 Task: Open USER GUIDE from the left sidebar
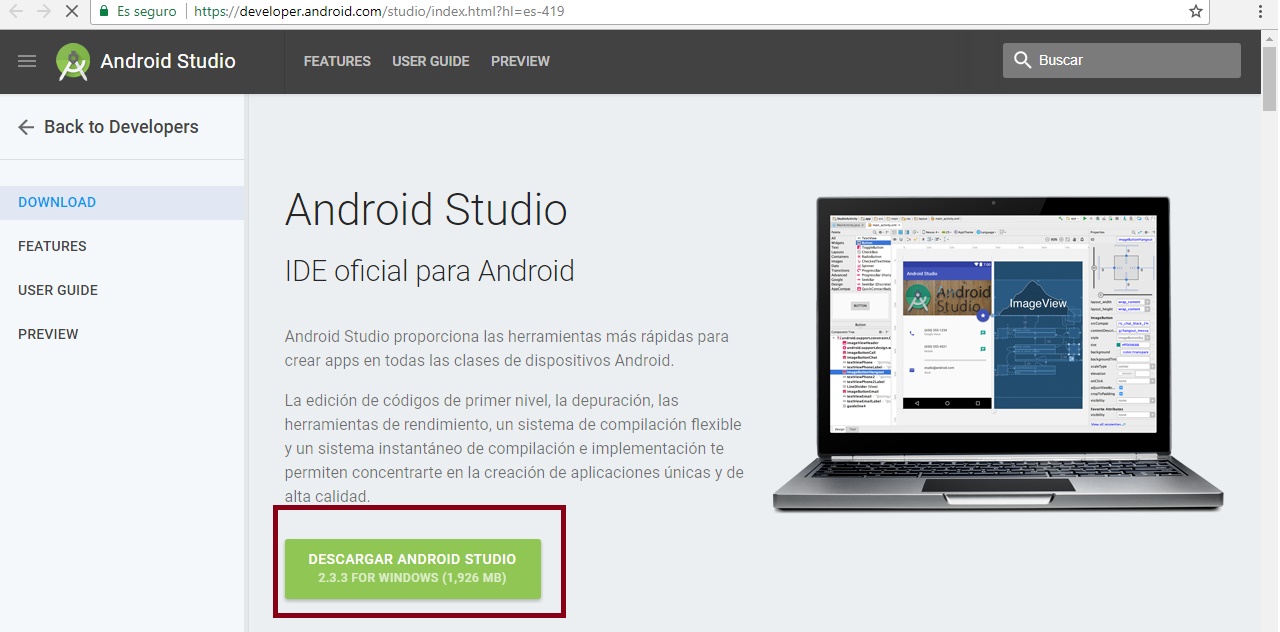(x=57, y=290)
